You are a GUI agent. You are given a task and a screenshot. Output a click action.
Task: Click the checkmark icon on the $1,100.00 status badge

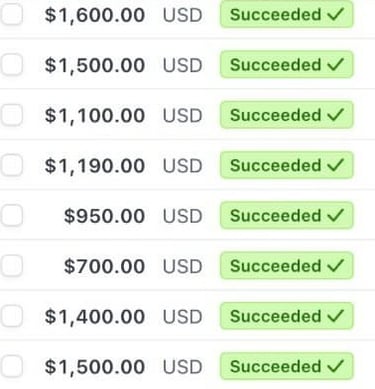tap(335, 115)
